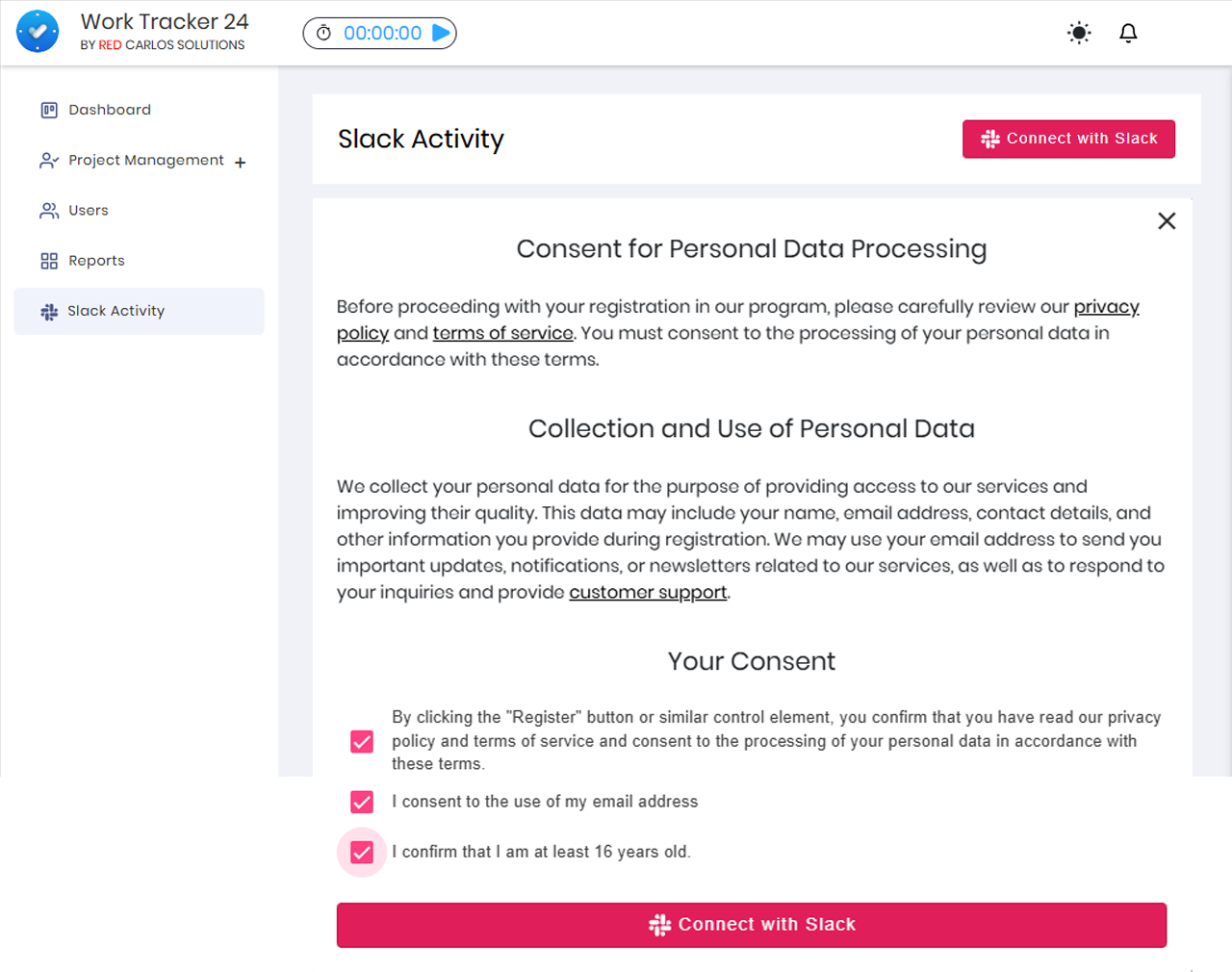Image resolution: width=1232 pixels, height=972 pixels.
Task: Click the Work Tracker 24 logo icon
Action: pyautogui.click(x=38, y=32)
